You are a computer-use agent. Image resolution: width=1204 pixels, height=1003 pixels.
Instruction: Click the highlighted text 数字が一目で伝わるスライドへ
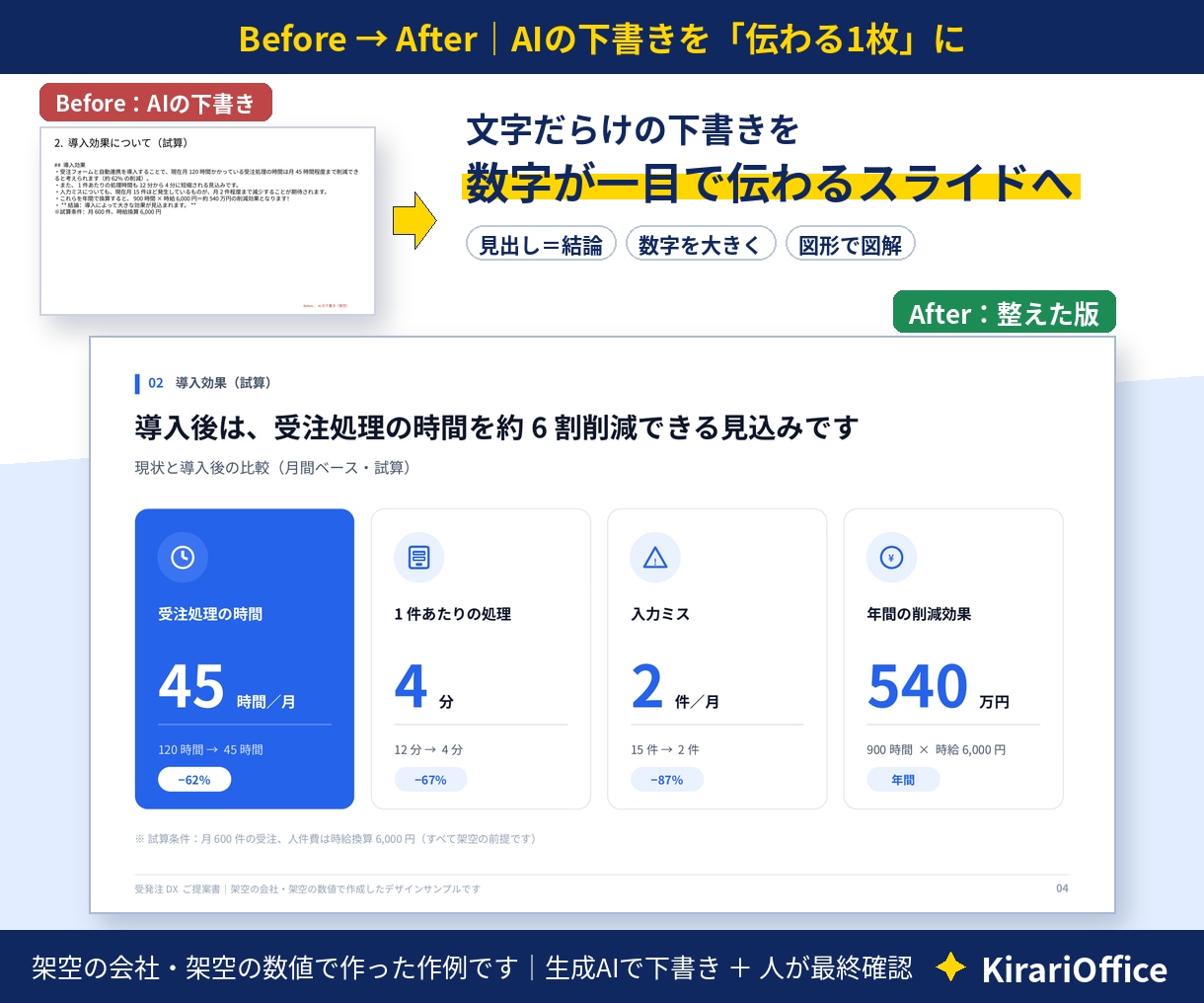click(770, 183)
